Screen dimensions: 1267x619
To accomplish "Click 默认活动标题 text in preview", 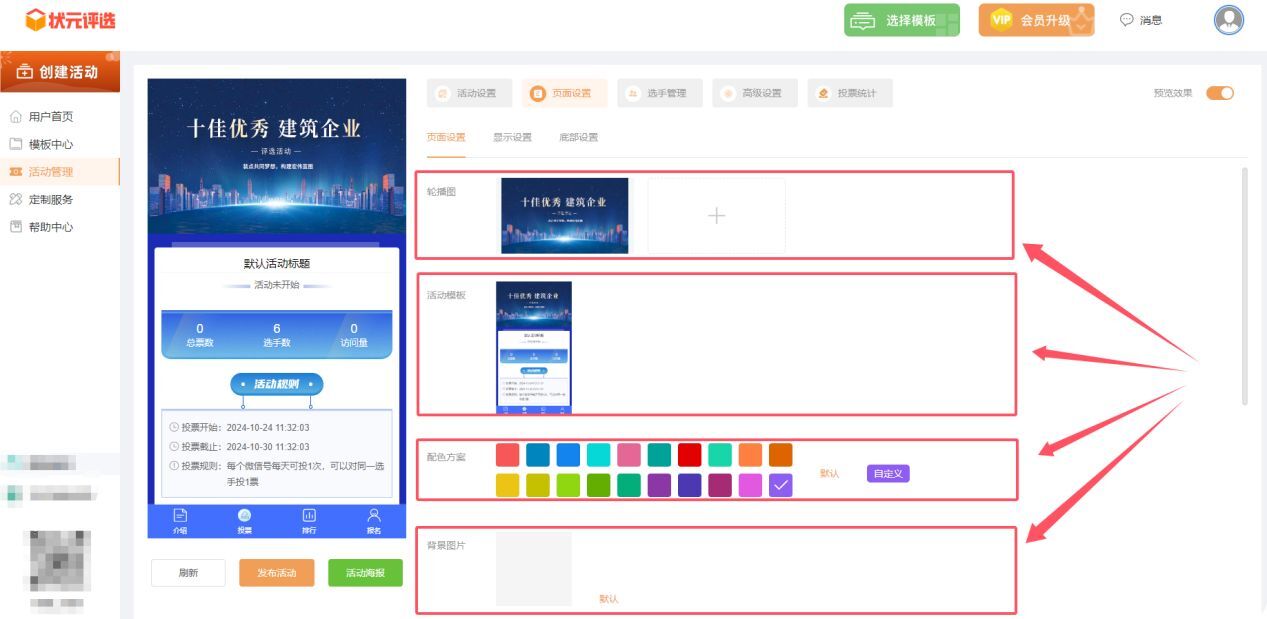I will 277,264.
